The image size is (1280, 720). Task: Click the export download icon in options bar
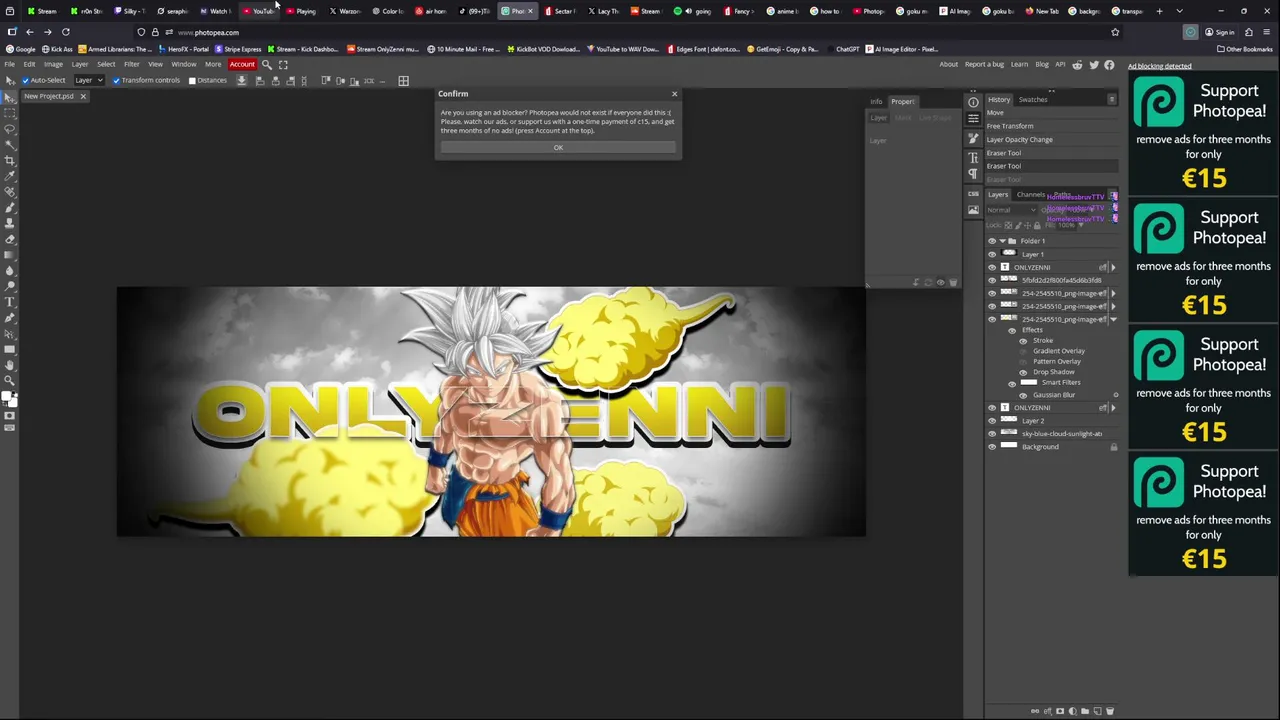[241, 80]
